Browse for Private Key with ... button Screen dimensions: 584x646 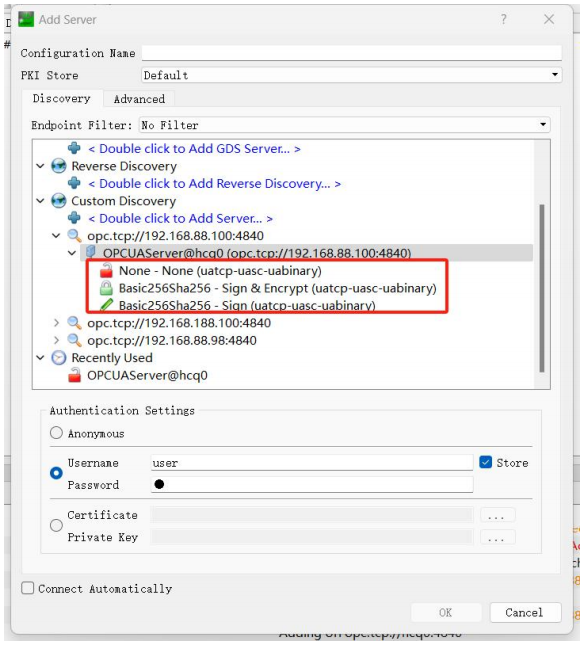coord(497,537)
